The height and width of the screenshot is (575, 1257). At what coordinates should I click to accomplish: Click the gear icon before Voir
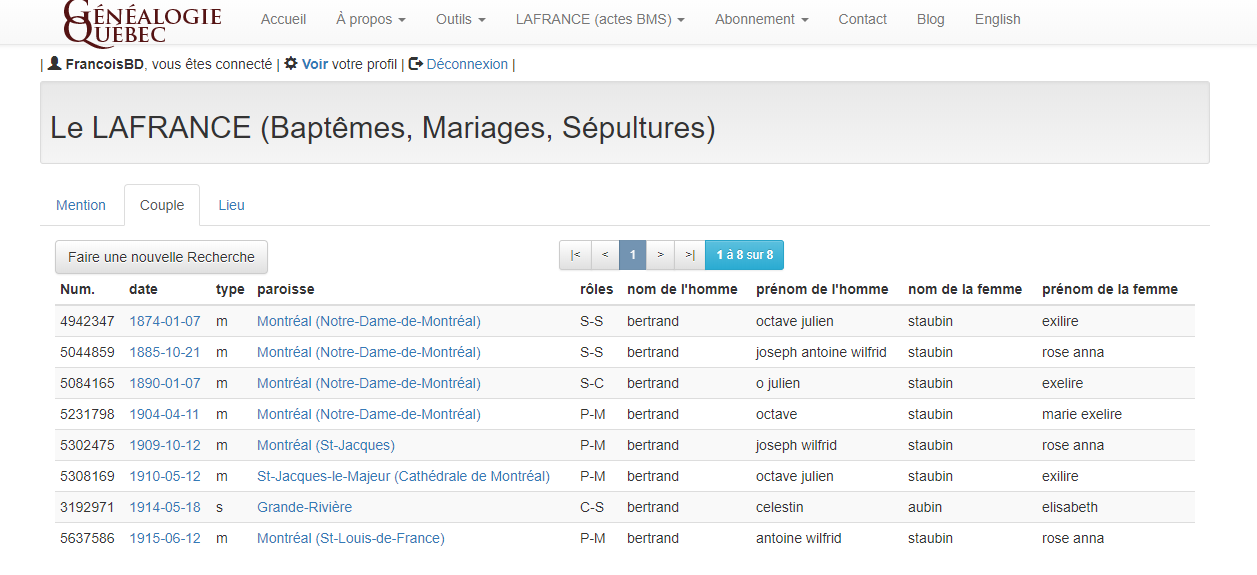coord(291,63)
